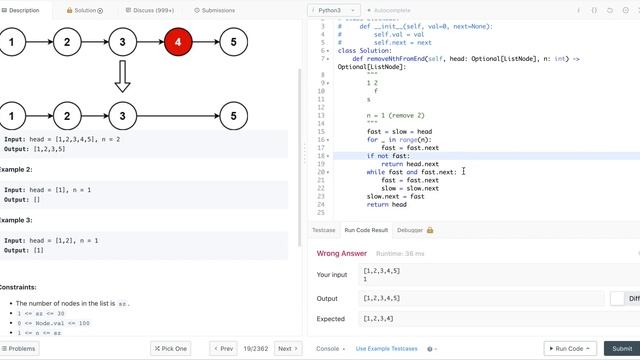Switch to the Discuss (999+) tab
This screenshot has width=640, height=360.
[x=149, y=10]
